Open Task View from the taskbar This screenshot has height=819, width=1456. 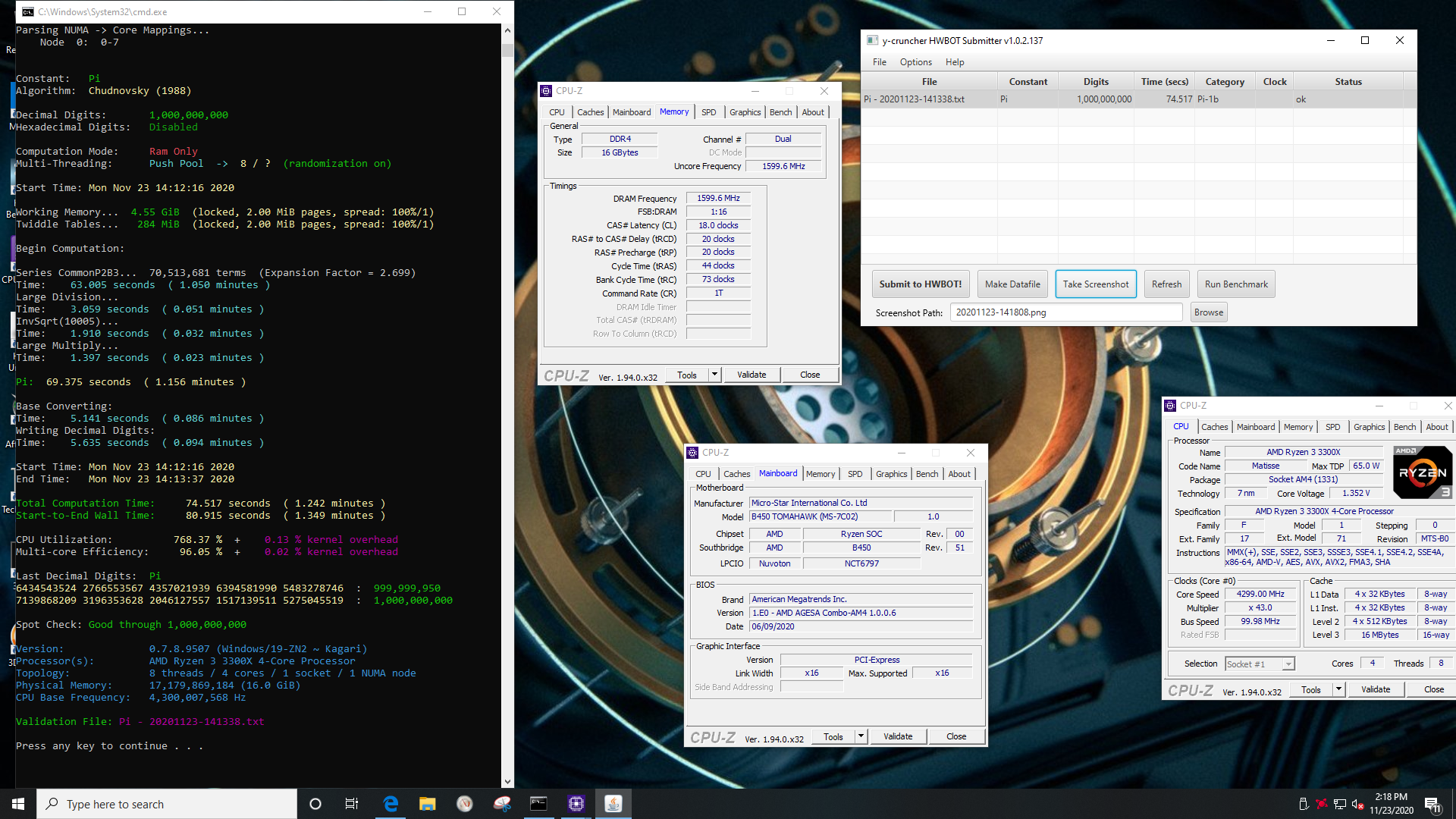click(x=352, y=804)
